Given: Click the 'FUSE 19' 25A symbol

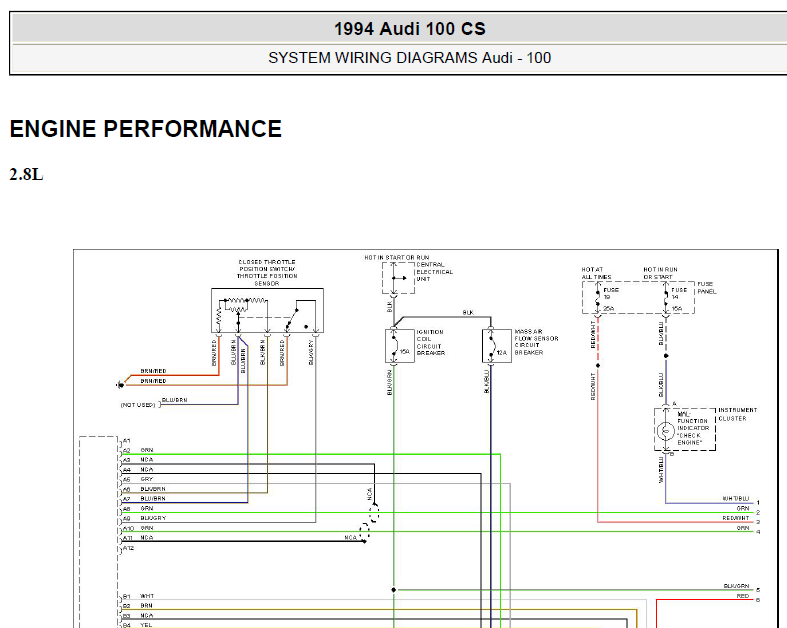Looking at the screenshot, I should pos(598,299).
